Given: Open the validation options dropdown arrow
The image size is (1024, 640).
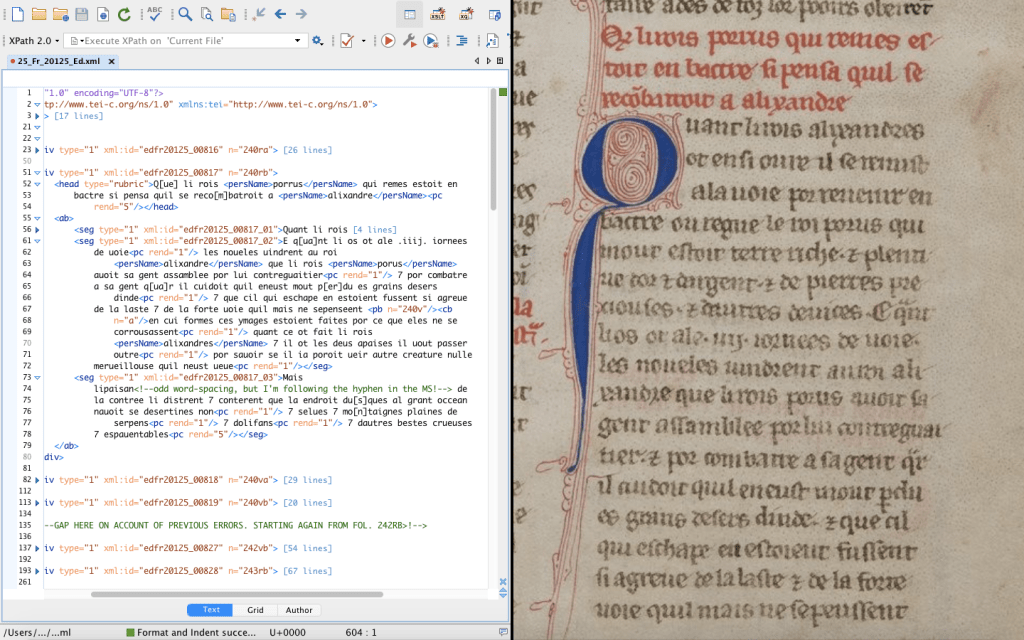Looking at the screenshot, I should click(x=363, y=41).
